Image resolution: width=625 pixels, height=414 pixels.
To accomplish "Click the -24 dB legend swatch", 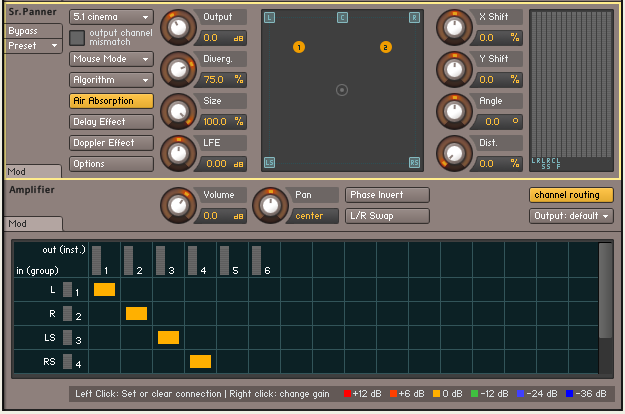I will pos(521,394).
